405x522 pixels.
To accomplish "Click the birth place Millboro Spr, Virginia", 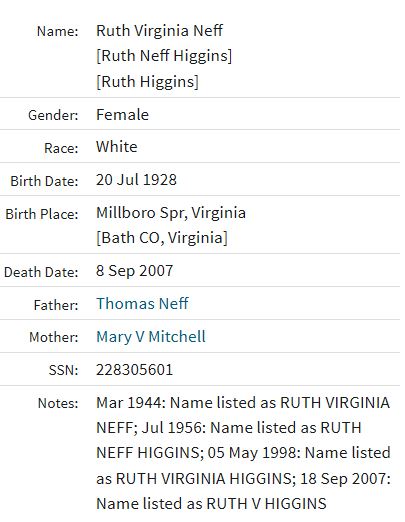I will point(171,213).
